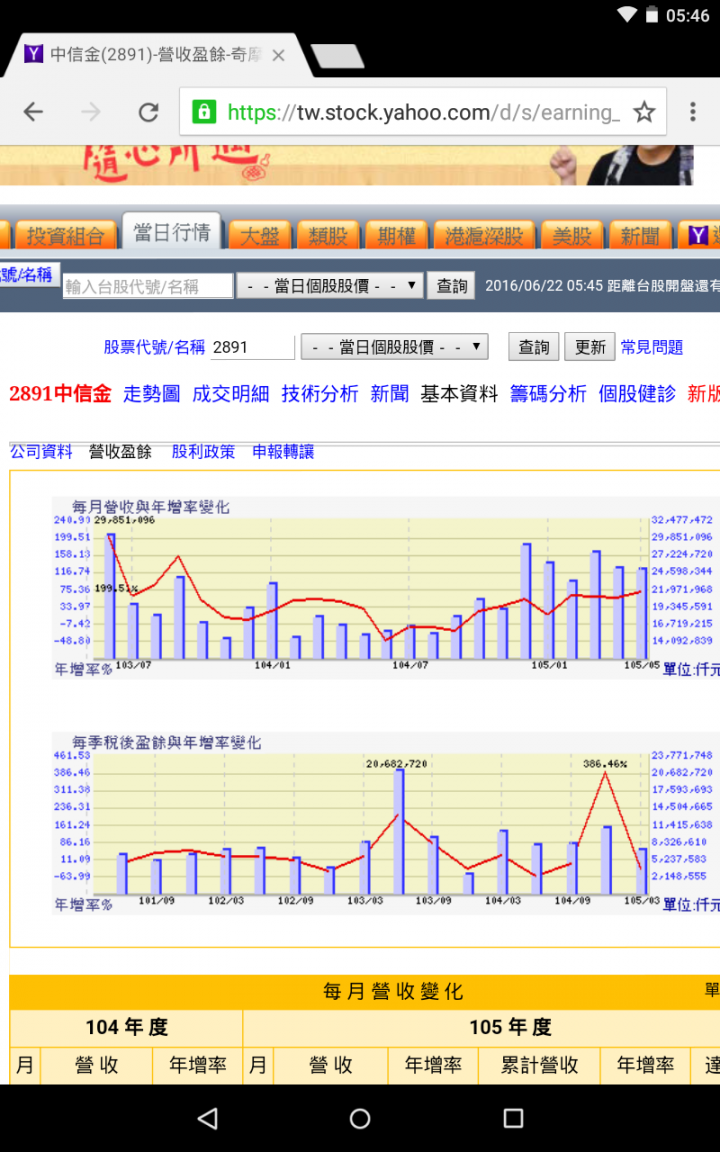Tap the top advertisement banner
This screenshot has height=1152, width=720.
[x=347, y=165]
